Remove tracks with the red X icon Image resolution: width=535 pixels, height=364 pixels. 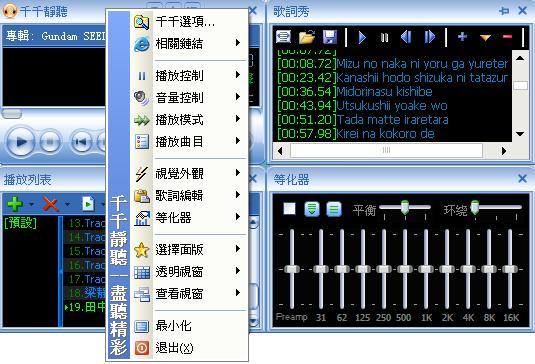pyautogui.click(x=50, y=204)
